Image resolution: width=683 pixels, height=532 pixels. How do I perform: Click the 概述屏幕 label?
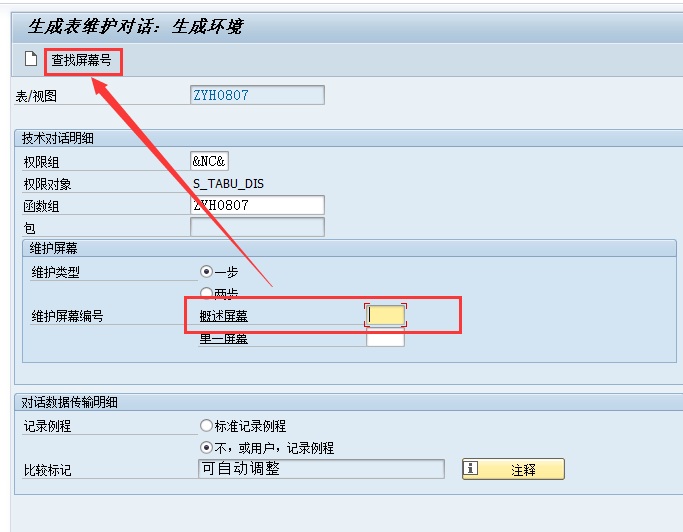(x=223, y=316)
